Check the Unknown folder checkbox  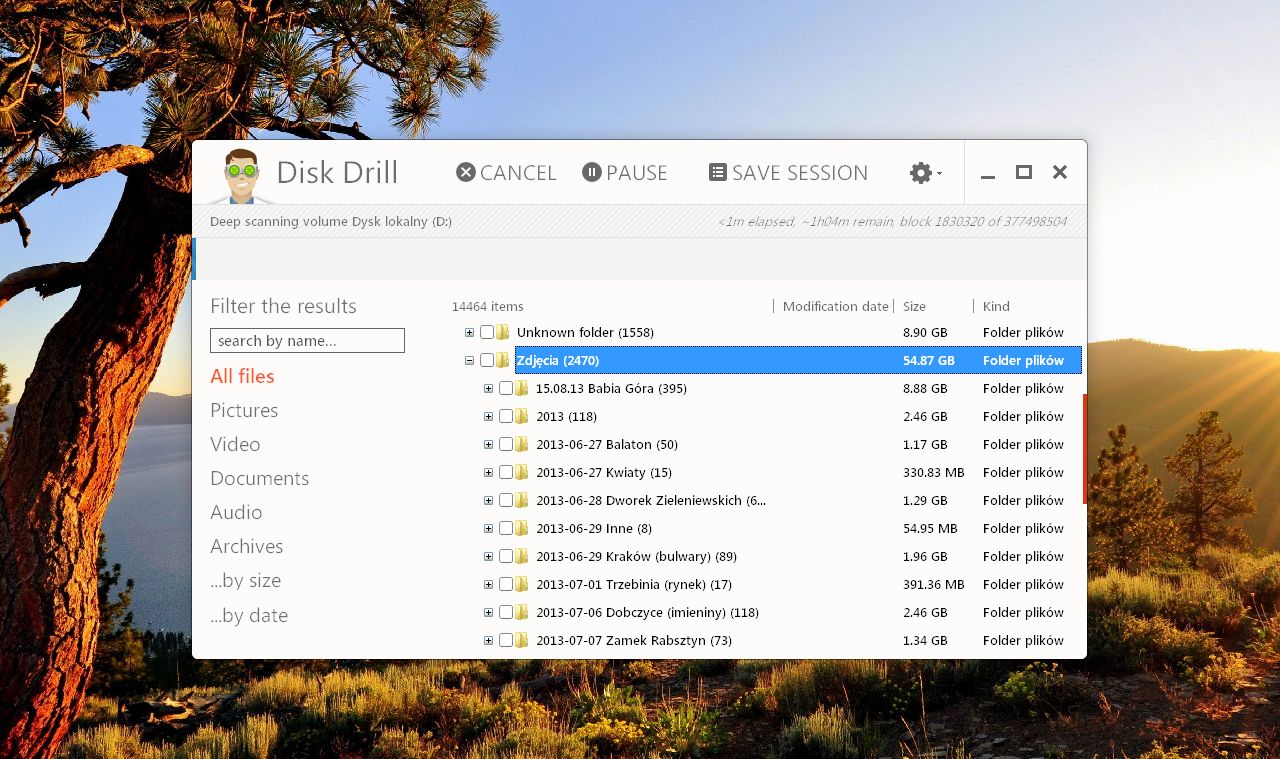pos(487,332)
